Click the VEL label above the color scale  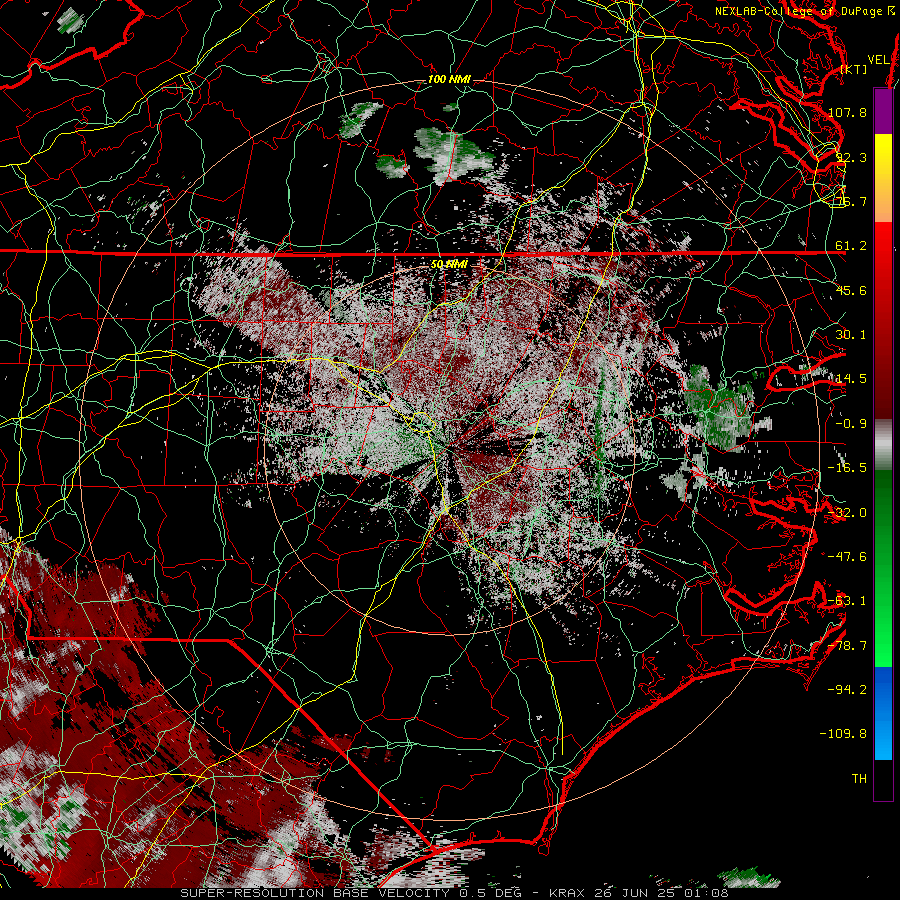coord(878,60)
